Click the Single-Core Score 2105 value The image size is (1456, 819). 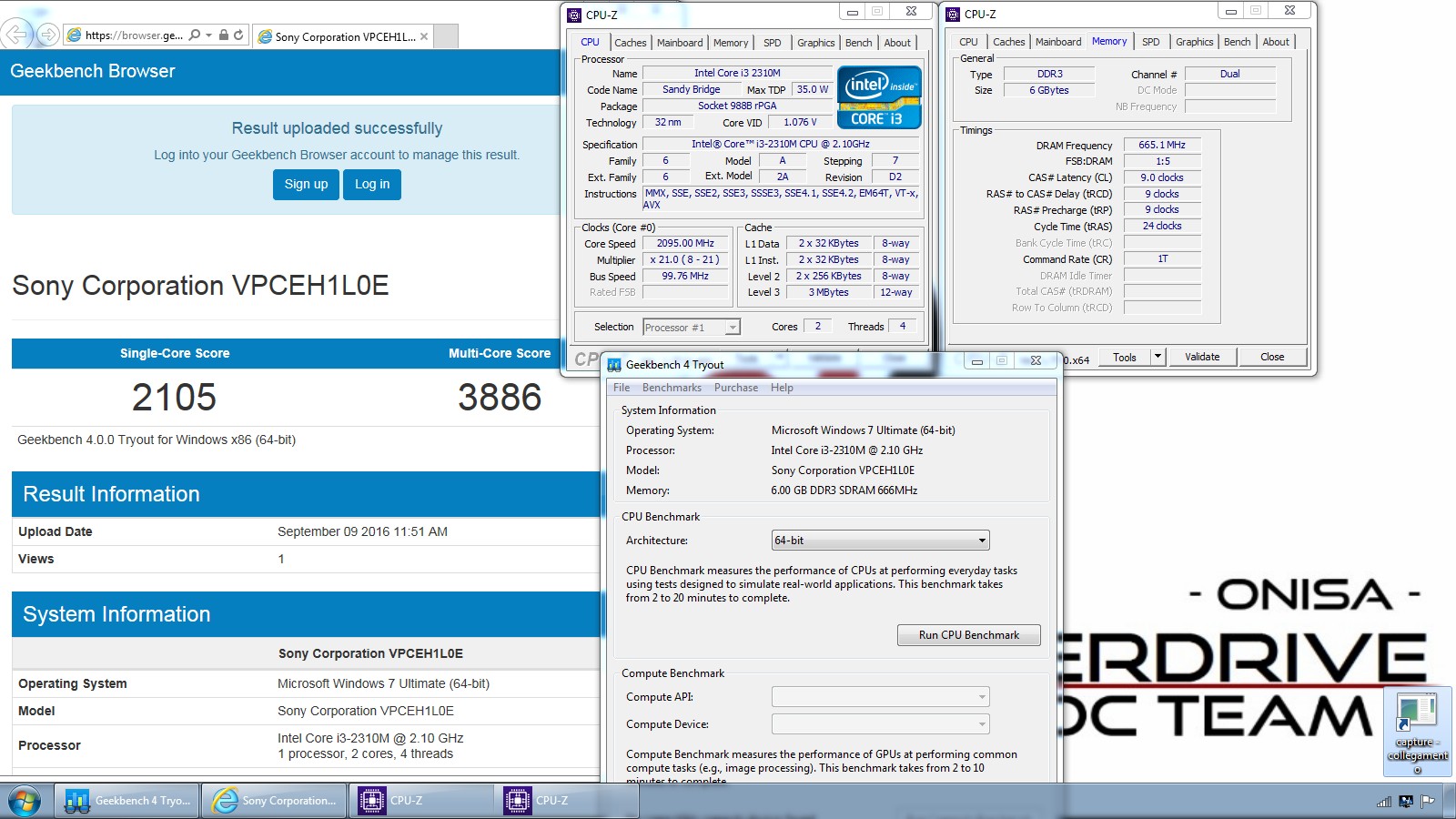point(174,398)
